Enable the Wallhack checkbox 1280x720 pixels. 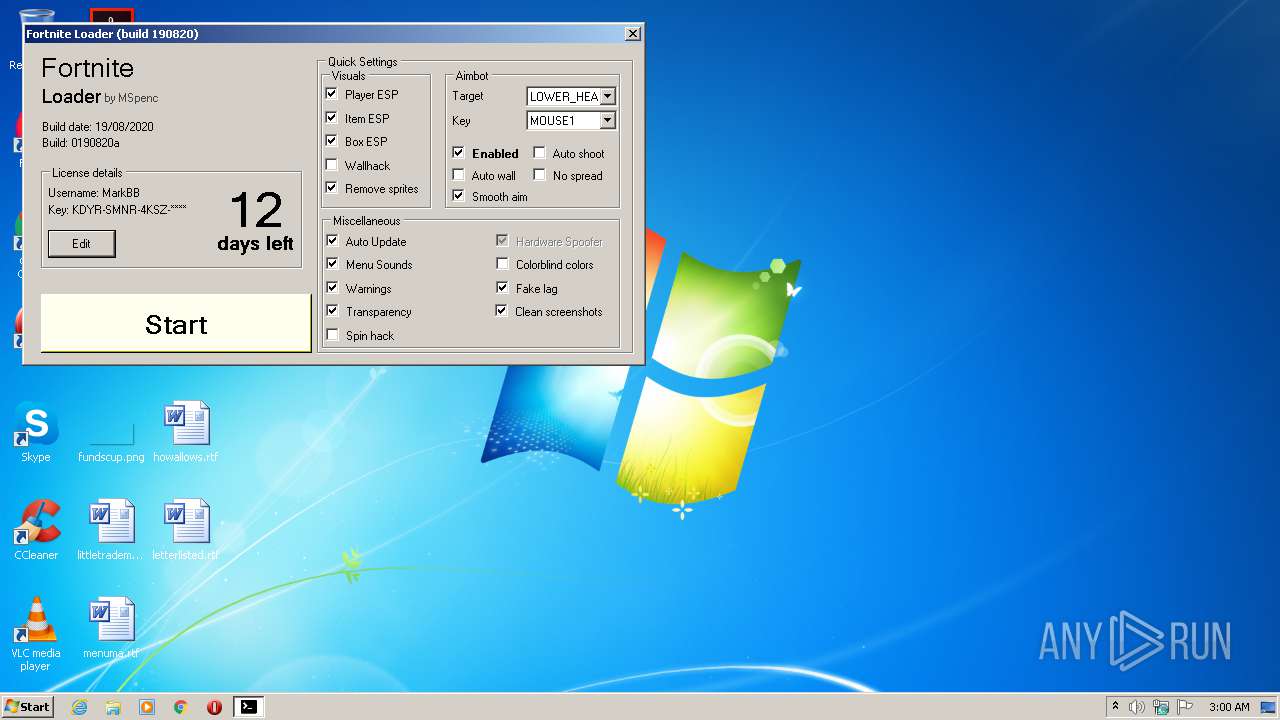[x=332, y=165]
